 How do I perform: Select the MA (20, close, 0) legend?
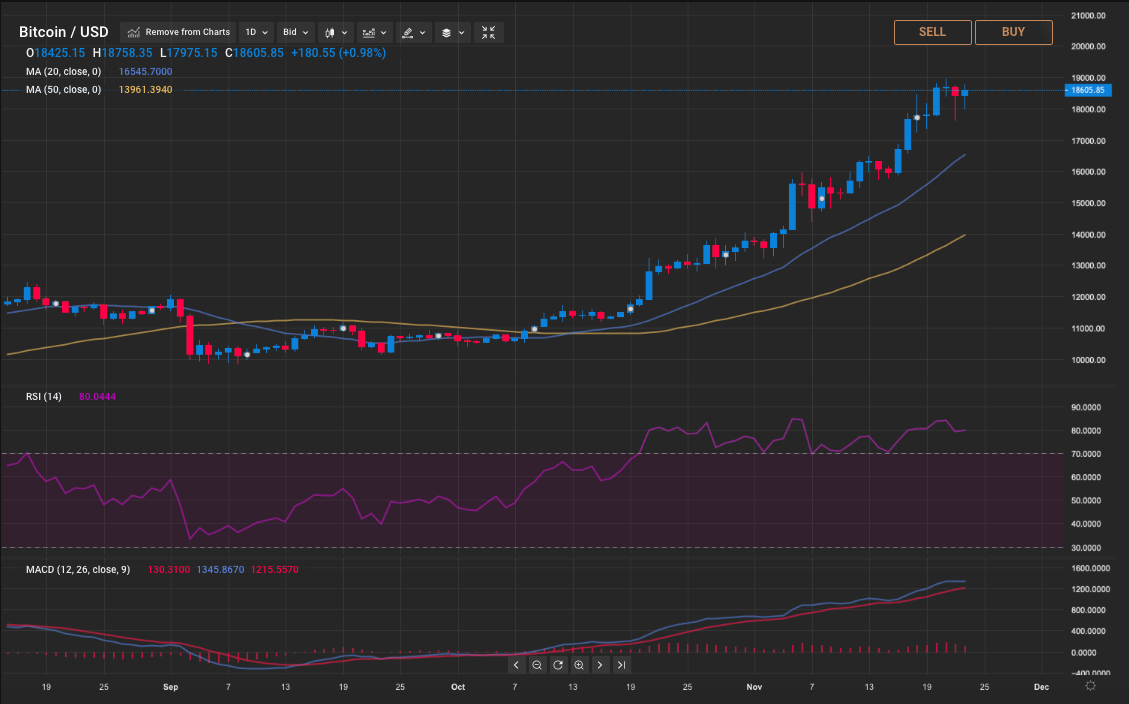point(63,72)
